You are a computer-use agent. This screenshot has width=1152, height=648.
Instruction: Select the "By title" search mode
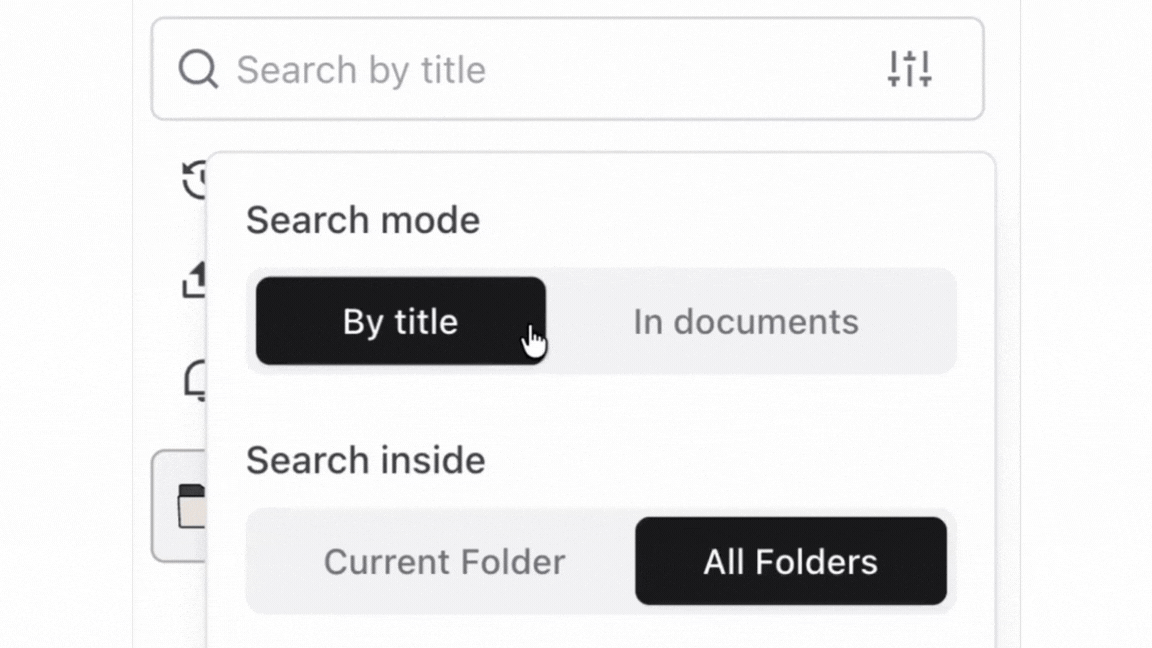point(400,321)
